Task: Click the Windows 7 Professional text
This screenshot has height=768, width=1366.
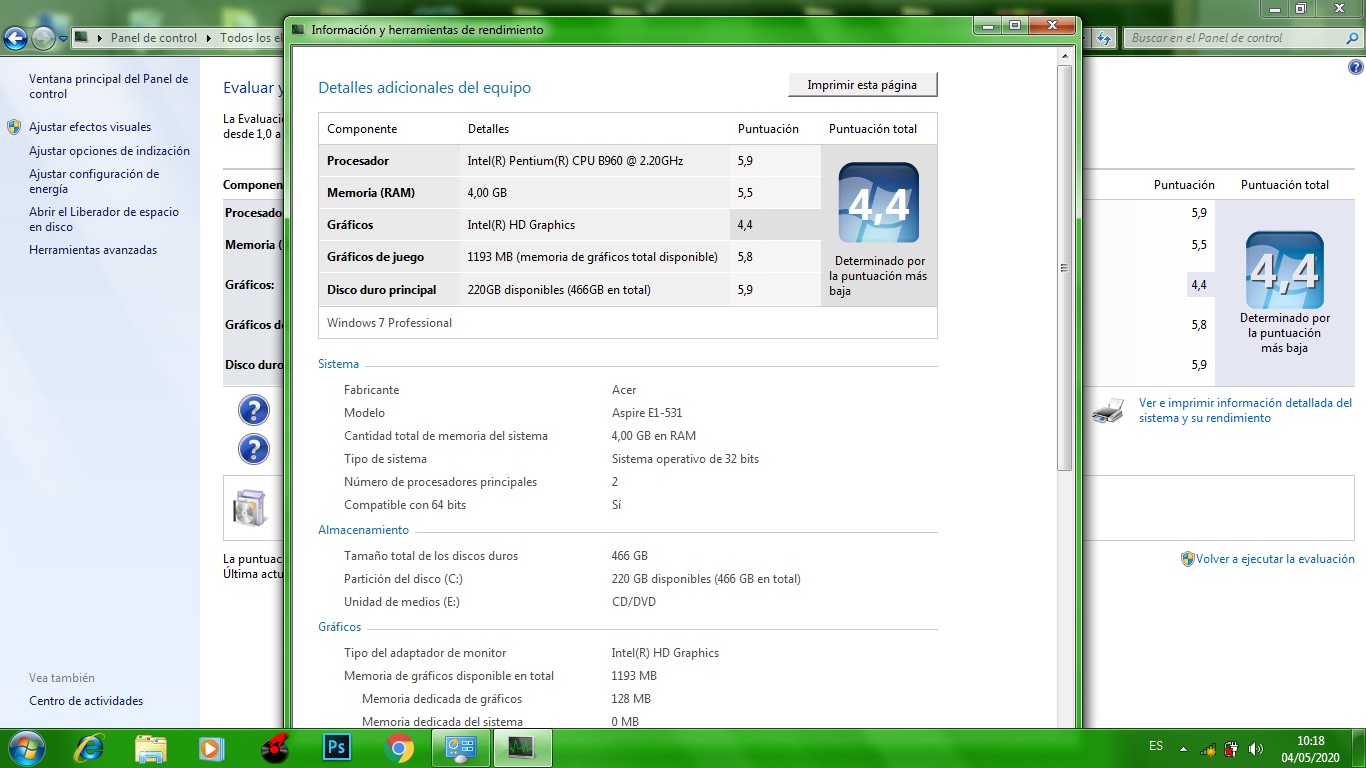Action: (389, 323)
